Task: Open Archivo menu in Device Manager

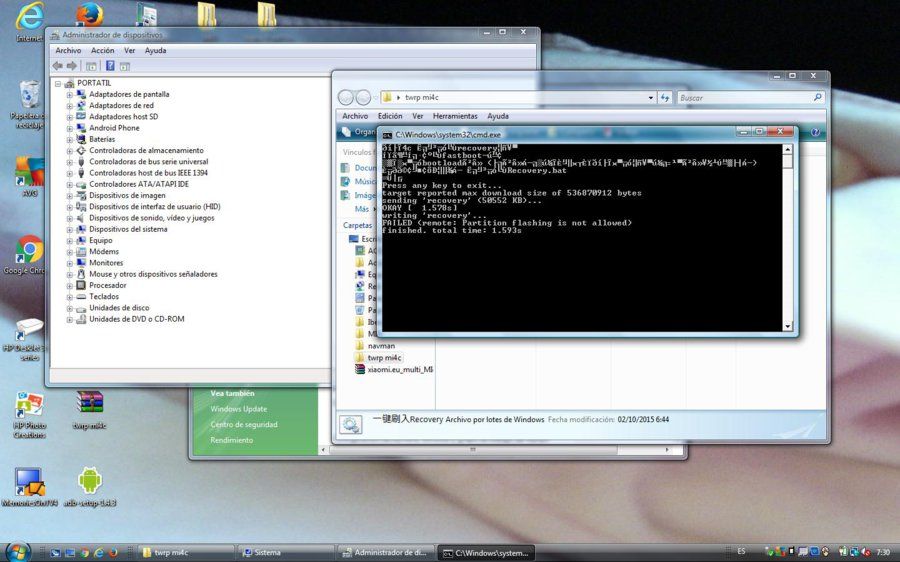Action: pos(68,51)
